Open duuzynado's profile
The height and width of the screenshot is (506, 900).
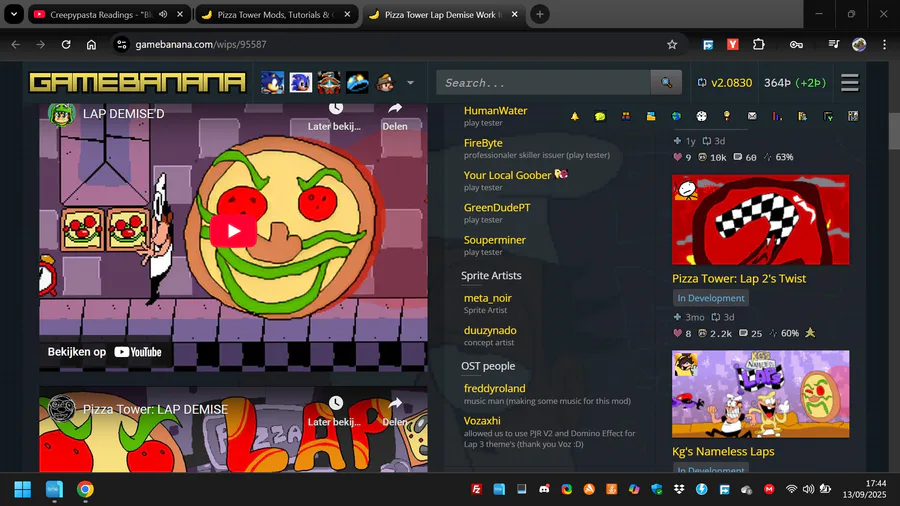tap(490, 330)
